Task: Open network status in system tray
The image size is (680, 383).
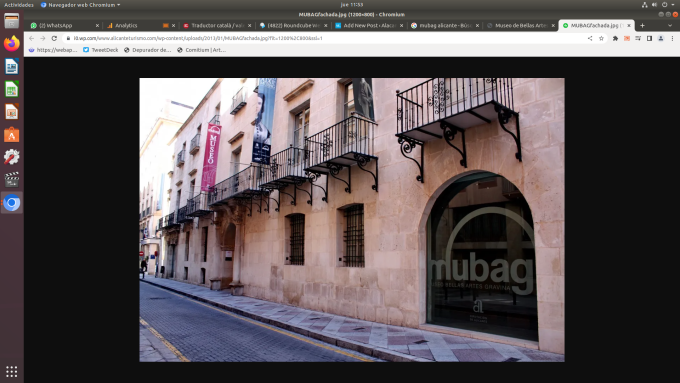Action: pos(644,5)
